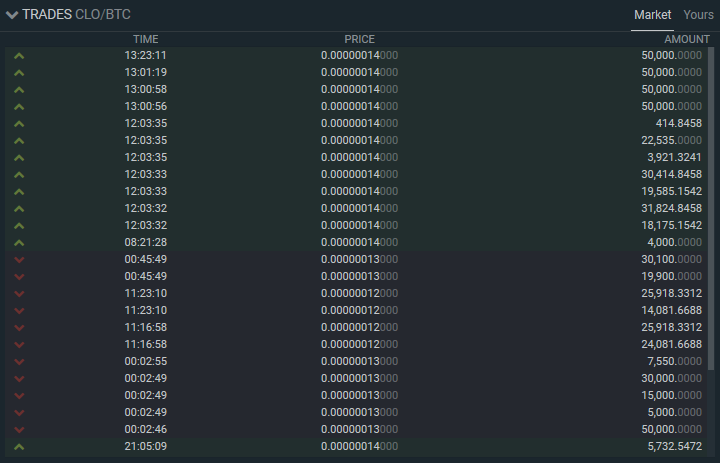Click the amount 22,535.0000
Screen dimensions: 720x463
click(671, 140)
